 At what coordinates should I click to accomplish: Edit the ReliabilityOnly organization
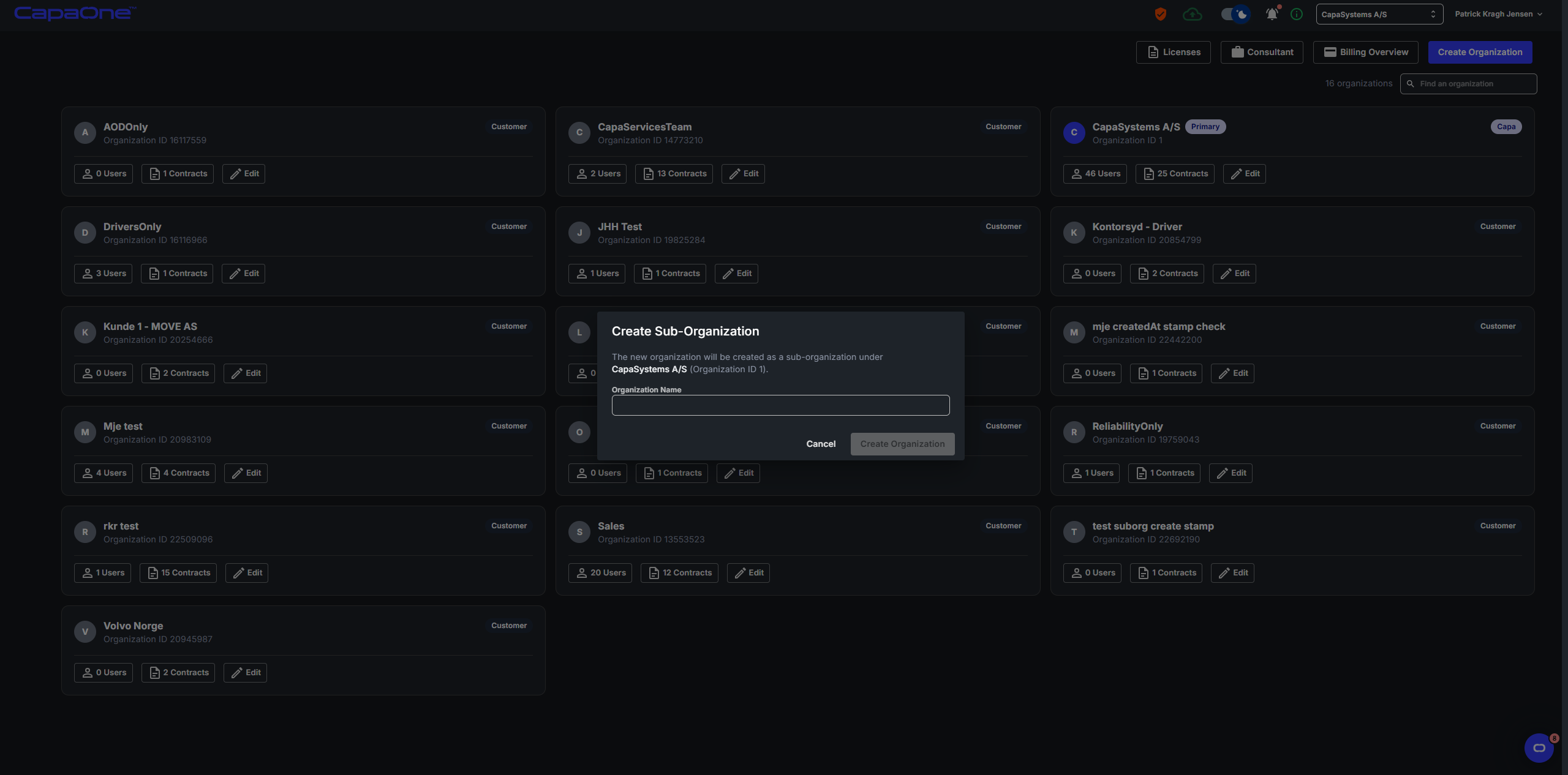(x=1231, y=473)
